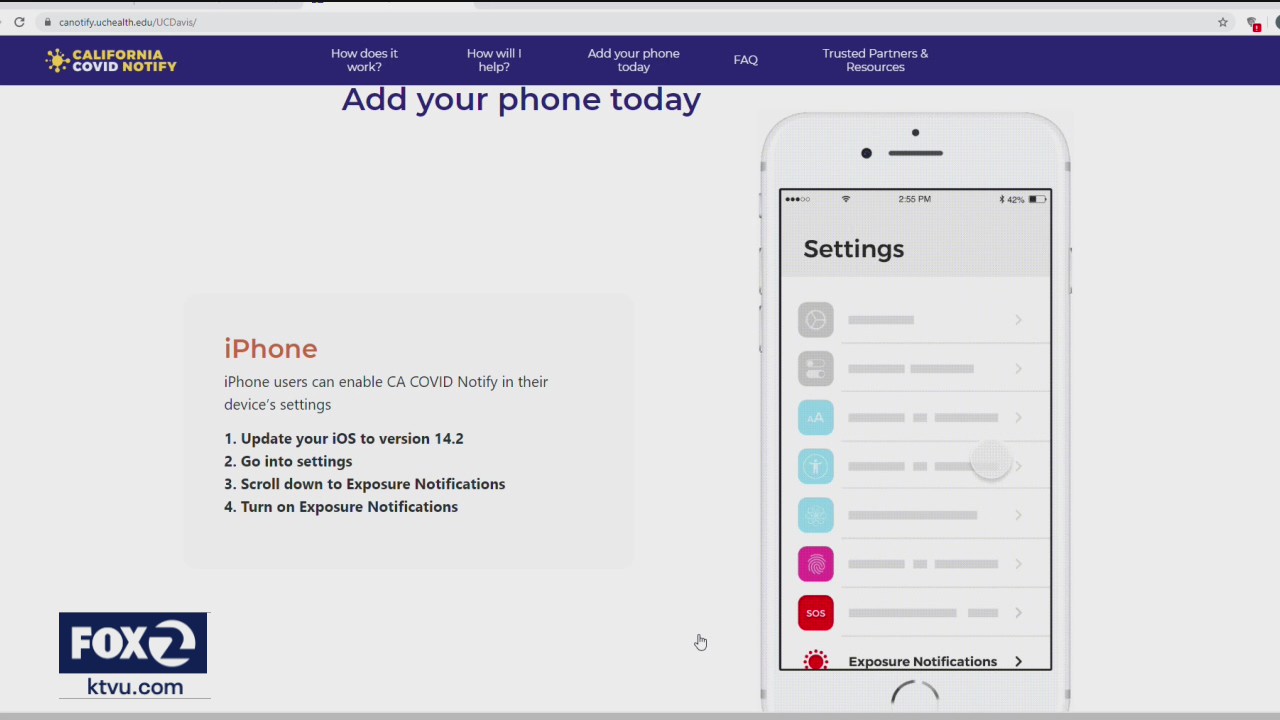Open the browser extension icon with red badge
1280x720 pixels.
[x=1254, y=23]
